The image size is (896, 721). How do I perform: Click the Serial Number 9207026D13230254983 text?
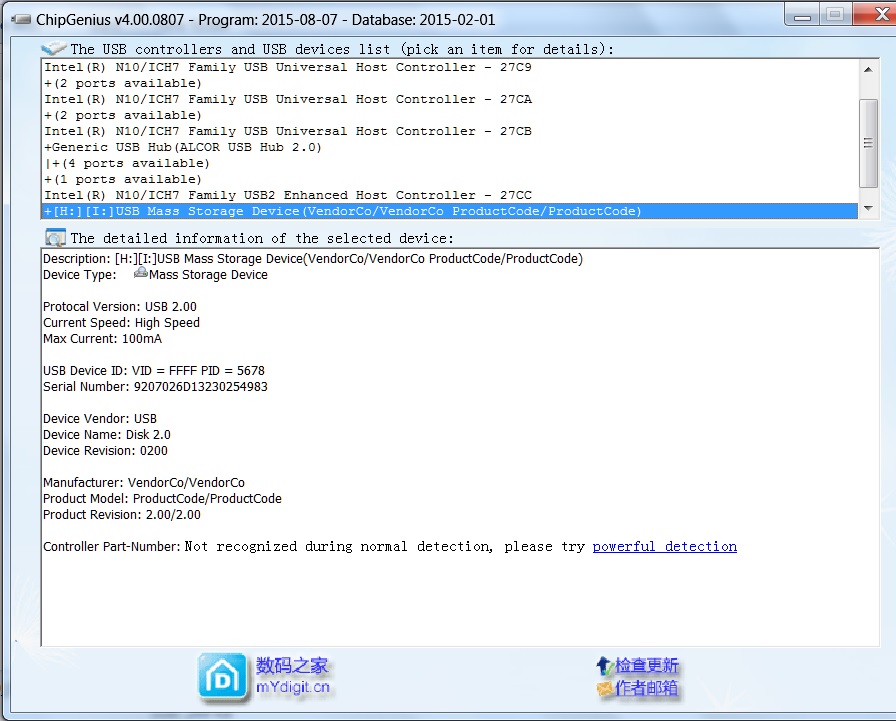155,387
